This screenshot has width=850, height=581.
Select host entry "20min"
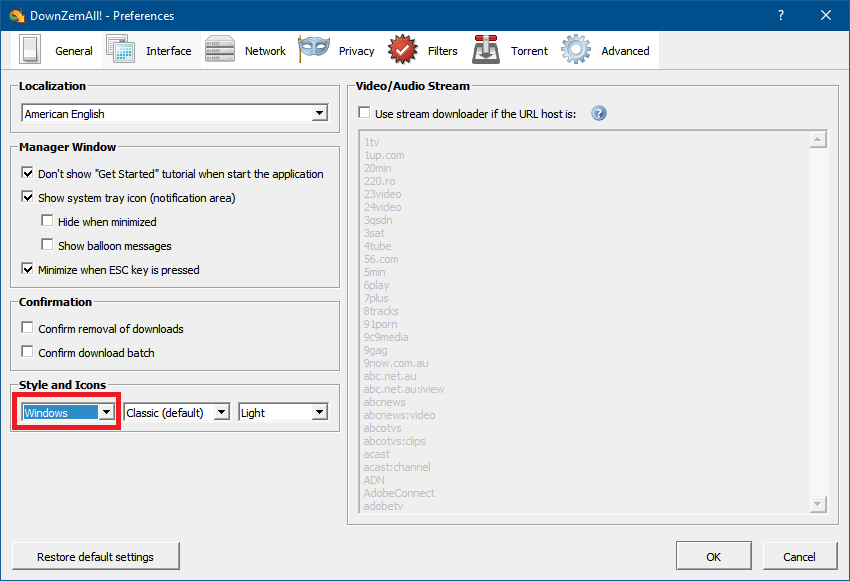(x=378, y=168)
